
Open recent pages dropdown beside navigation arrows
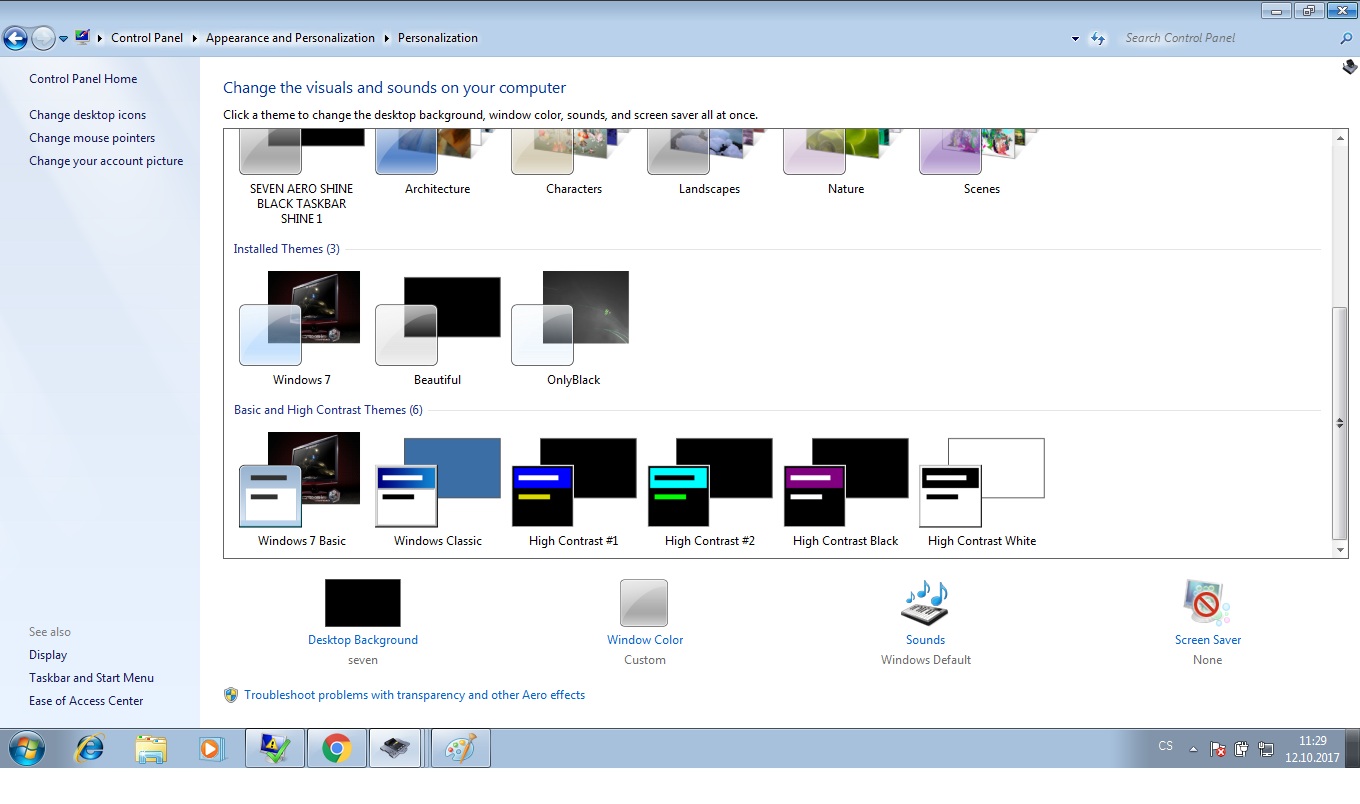pyautogui.click(x=63, y=39)
